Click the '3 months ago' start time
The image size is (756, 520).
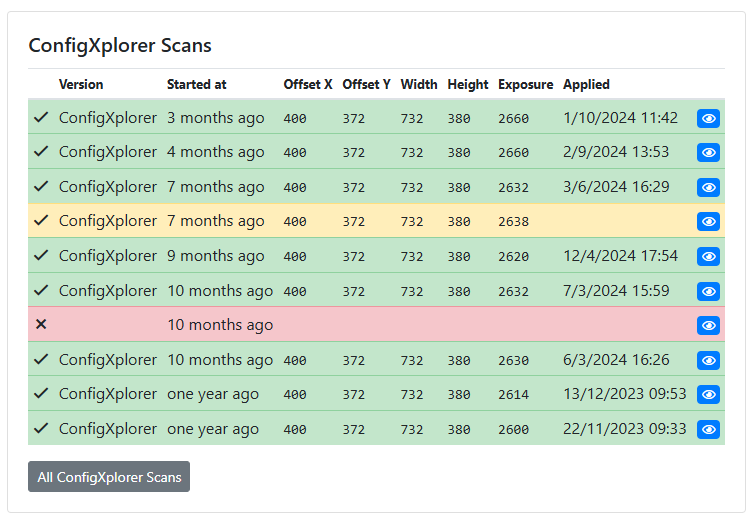pyautogui.click(x=215, y=118)
